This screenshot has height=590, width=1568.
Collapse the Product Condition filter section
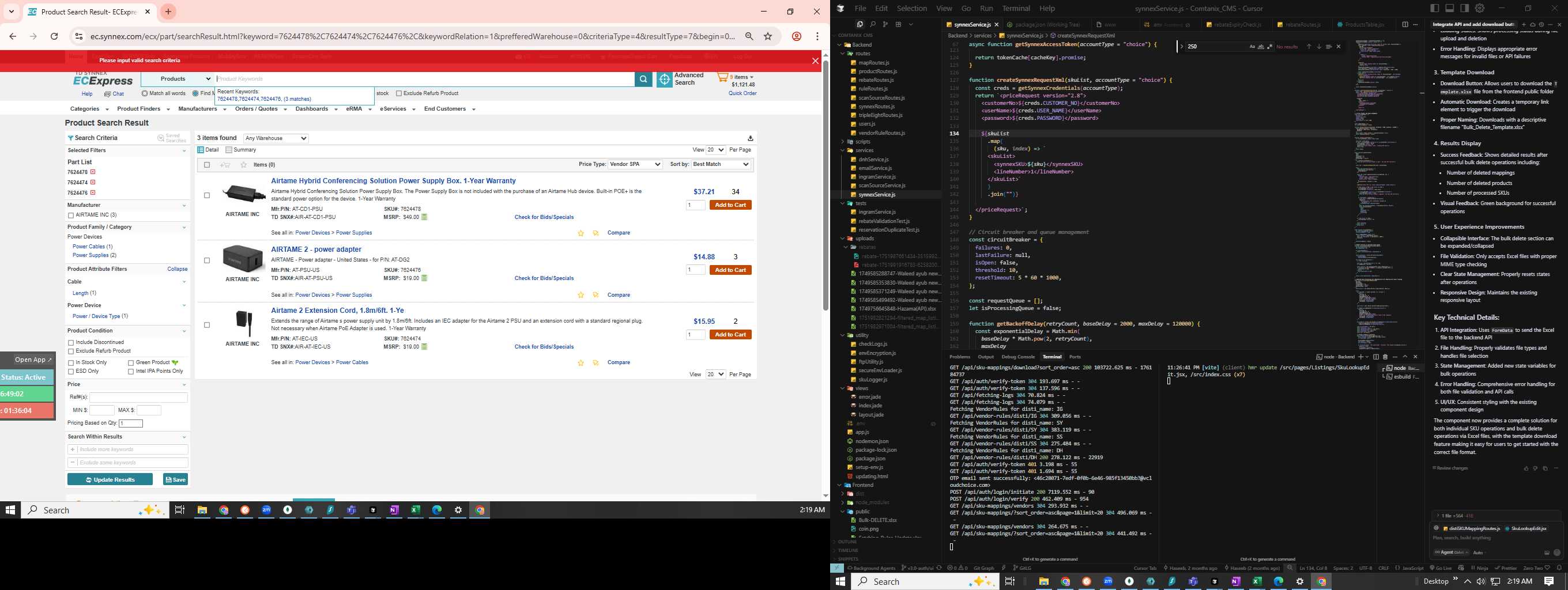coord(184,331)
